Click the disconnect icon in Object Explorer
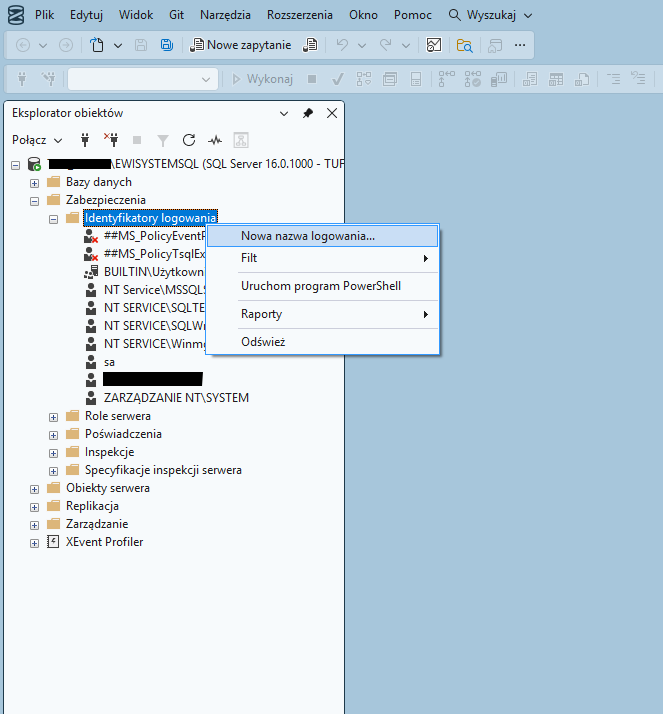Image resolution: width=663 pixels, height=714 pixels. click(111, 140)
